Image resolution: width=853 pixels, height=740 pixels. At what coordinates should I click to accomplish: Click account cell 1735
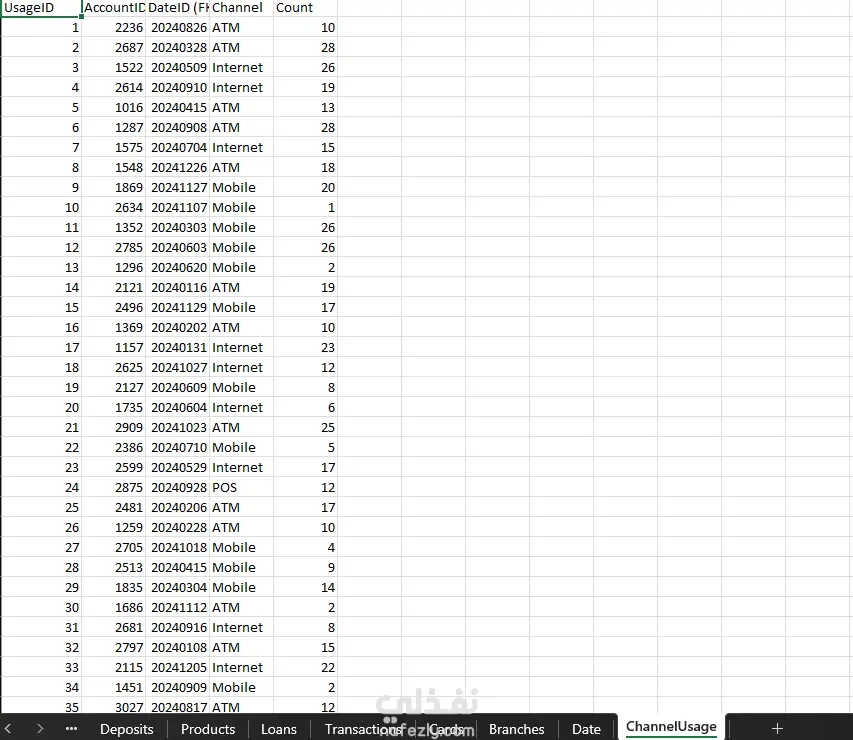tap(114, 408)
